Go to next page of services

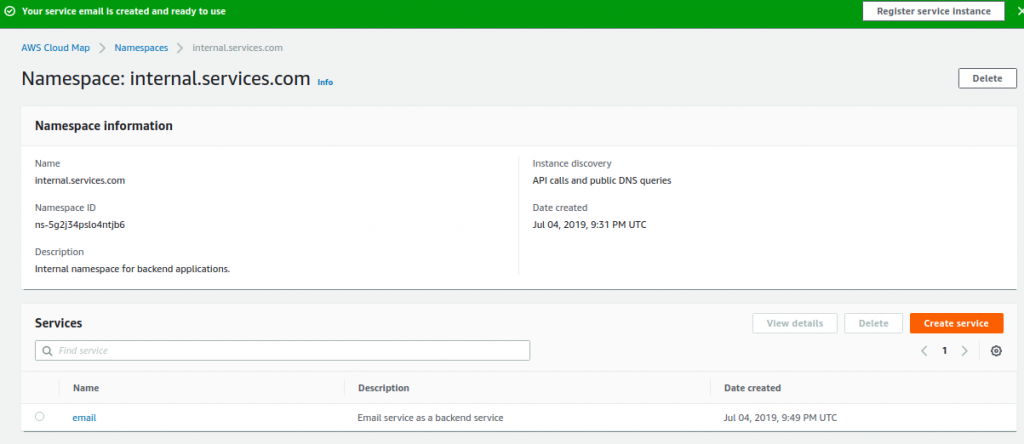tap(965, 351)
